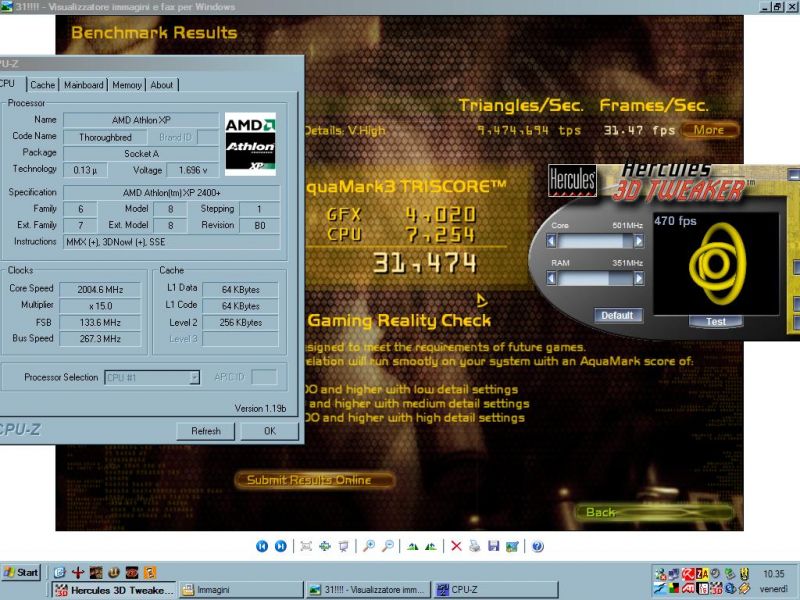This screenshot has height=600, width=800.
Task: Decrease Core clock with left arrow
Action: pyautogui.click(x=551, y=241)
